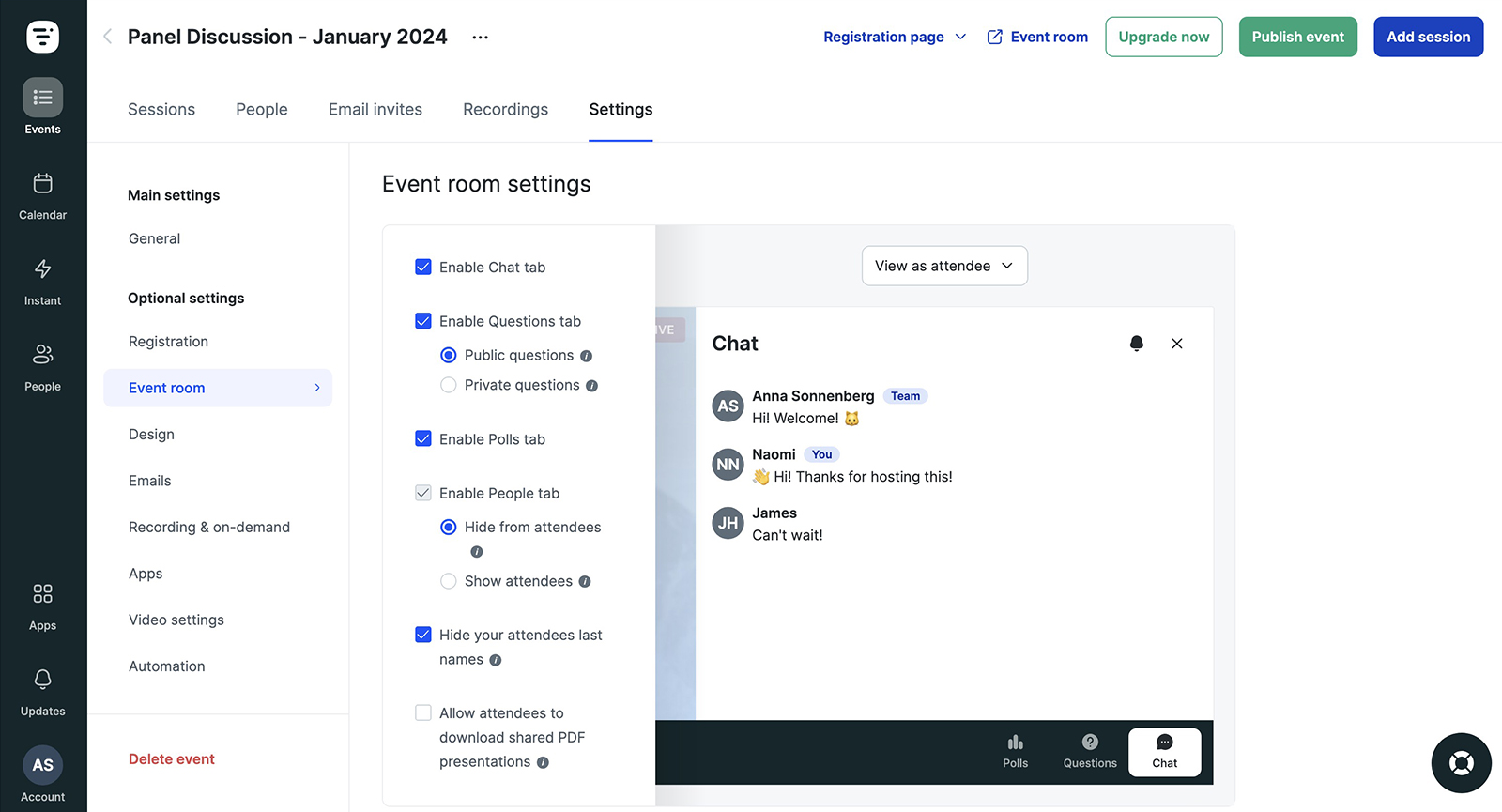This screenshot has width=1502, height=812.
Task: Open Events in the left sidebar
Action: click(42, 107)
